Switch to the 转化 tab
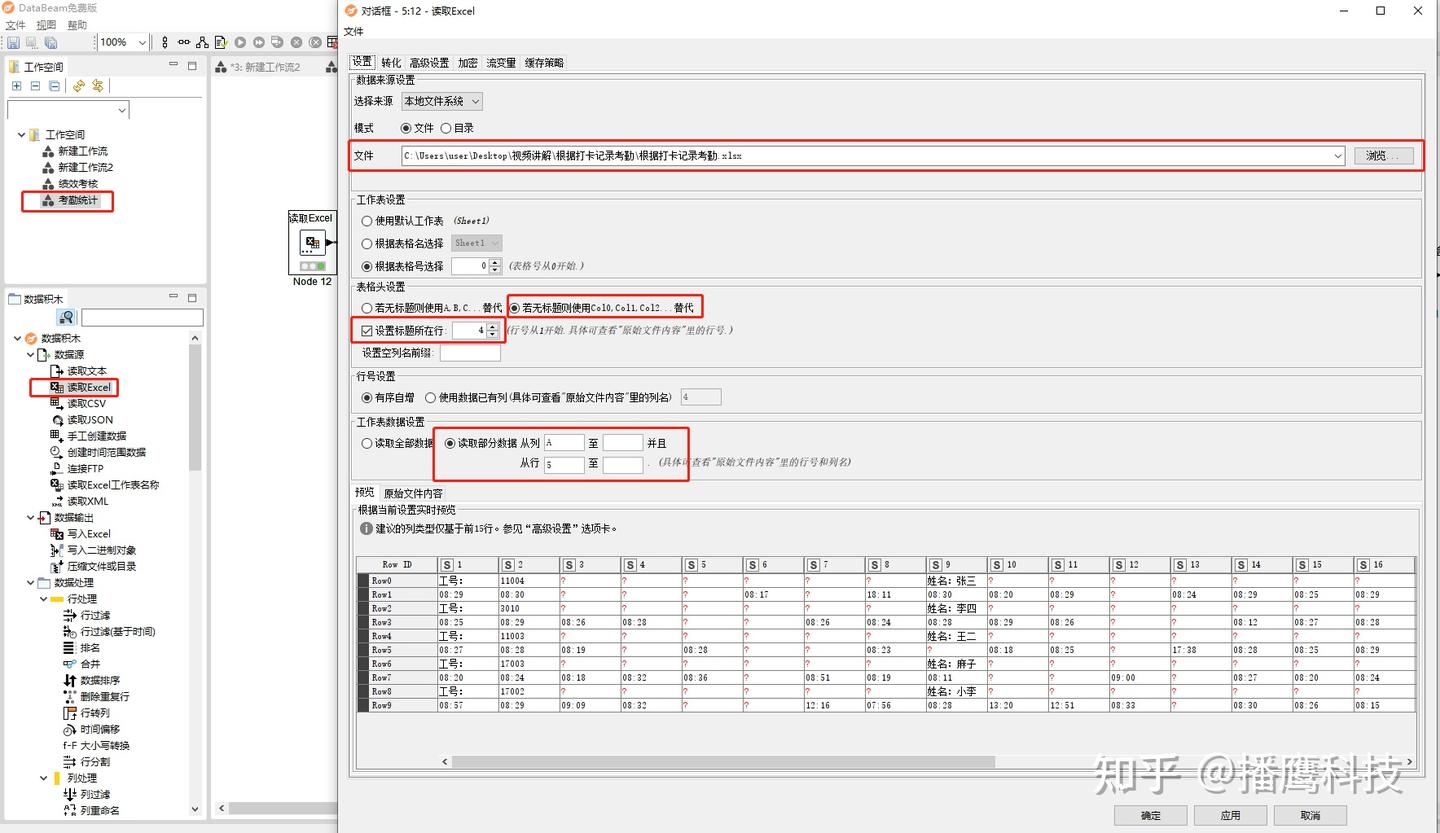The width and height of the screenshot is (1440, 833). tap(391, 62)
